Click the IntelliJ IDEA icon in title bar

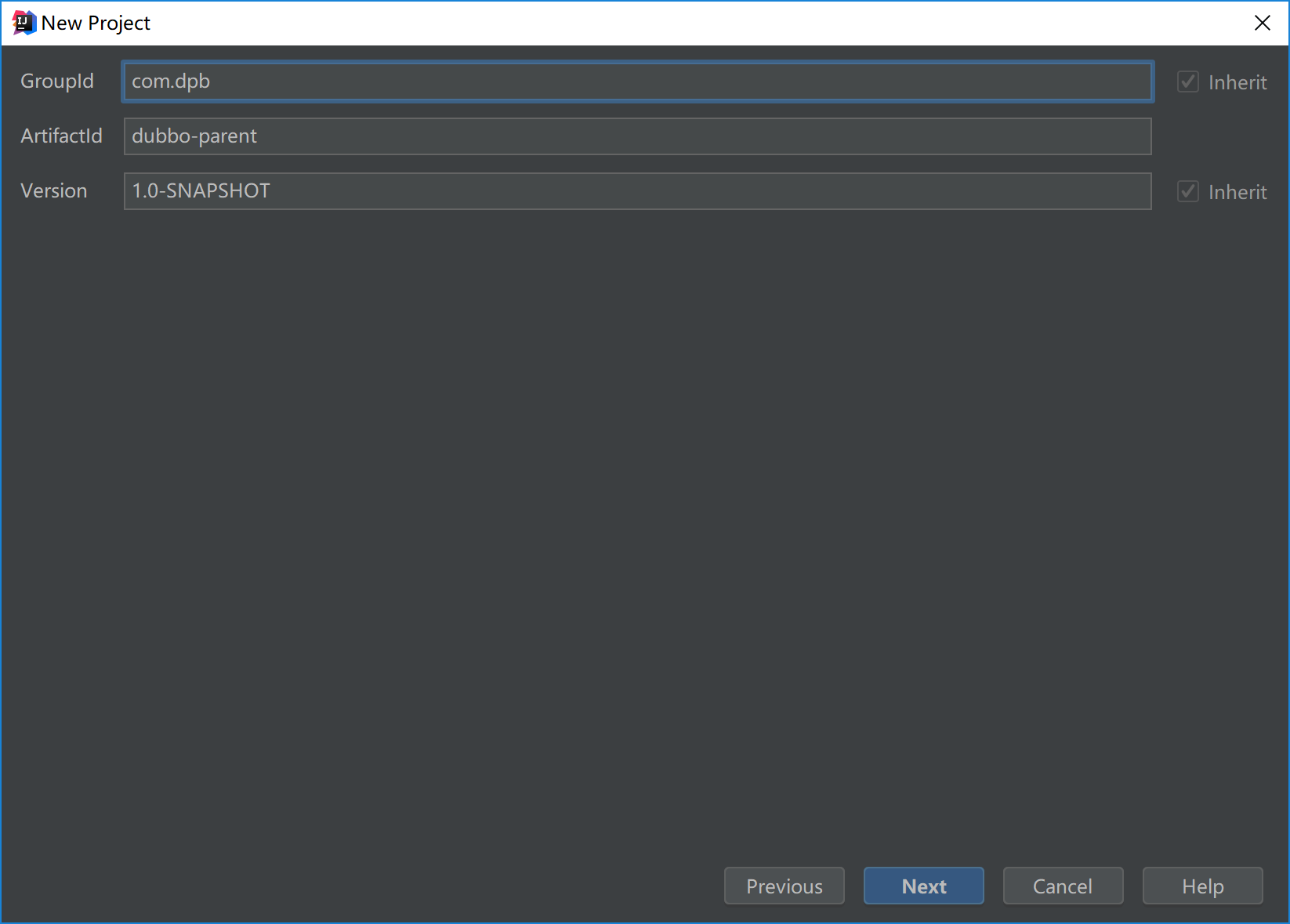(24, 23)
